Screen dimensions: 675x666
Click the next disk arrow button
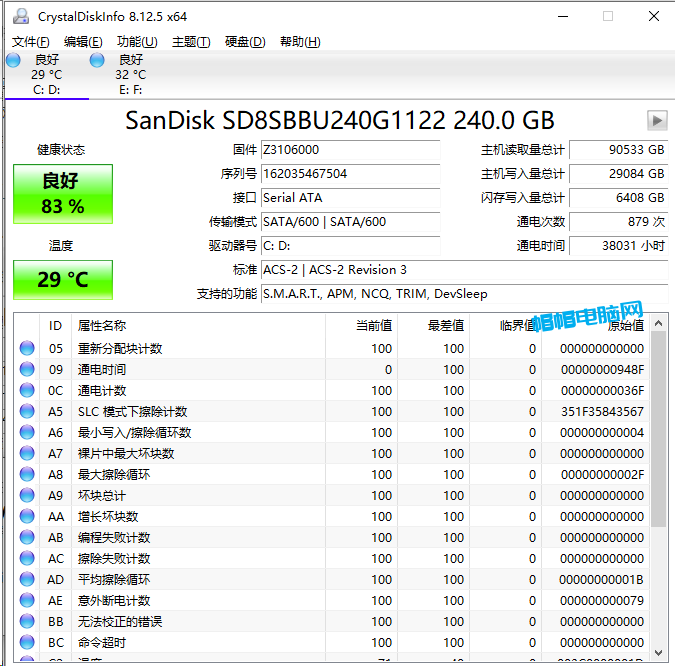click(x=657, y=120)
